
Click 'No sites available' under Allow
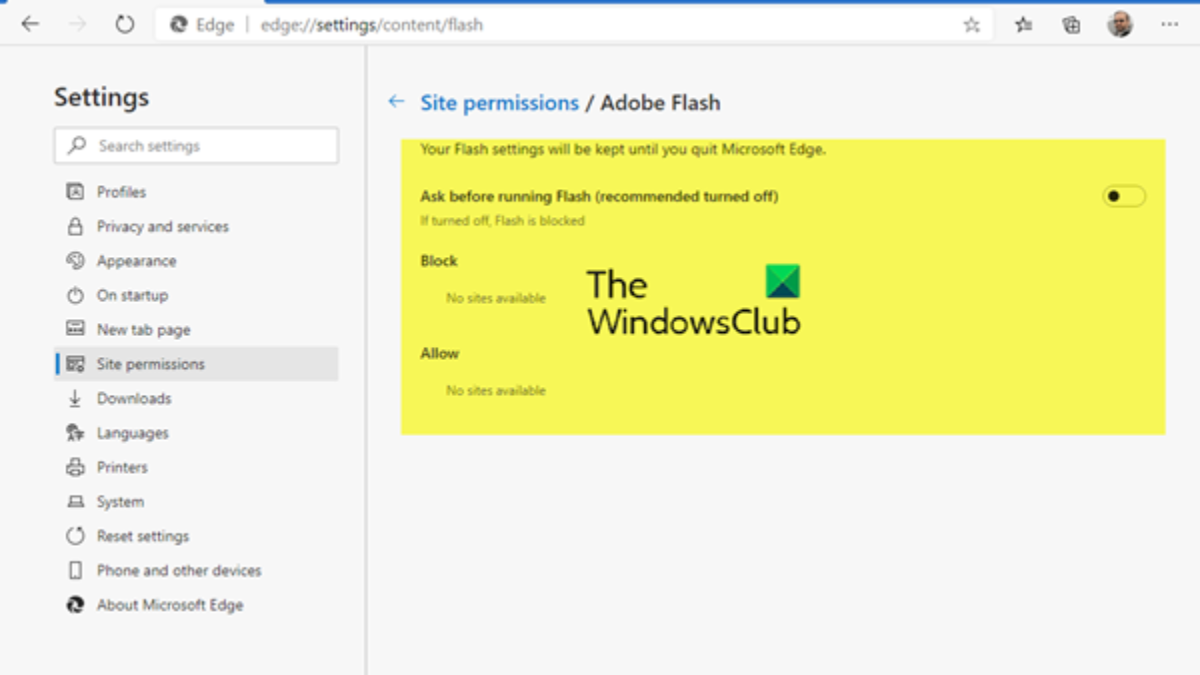pos(496,391)
